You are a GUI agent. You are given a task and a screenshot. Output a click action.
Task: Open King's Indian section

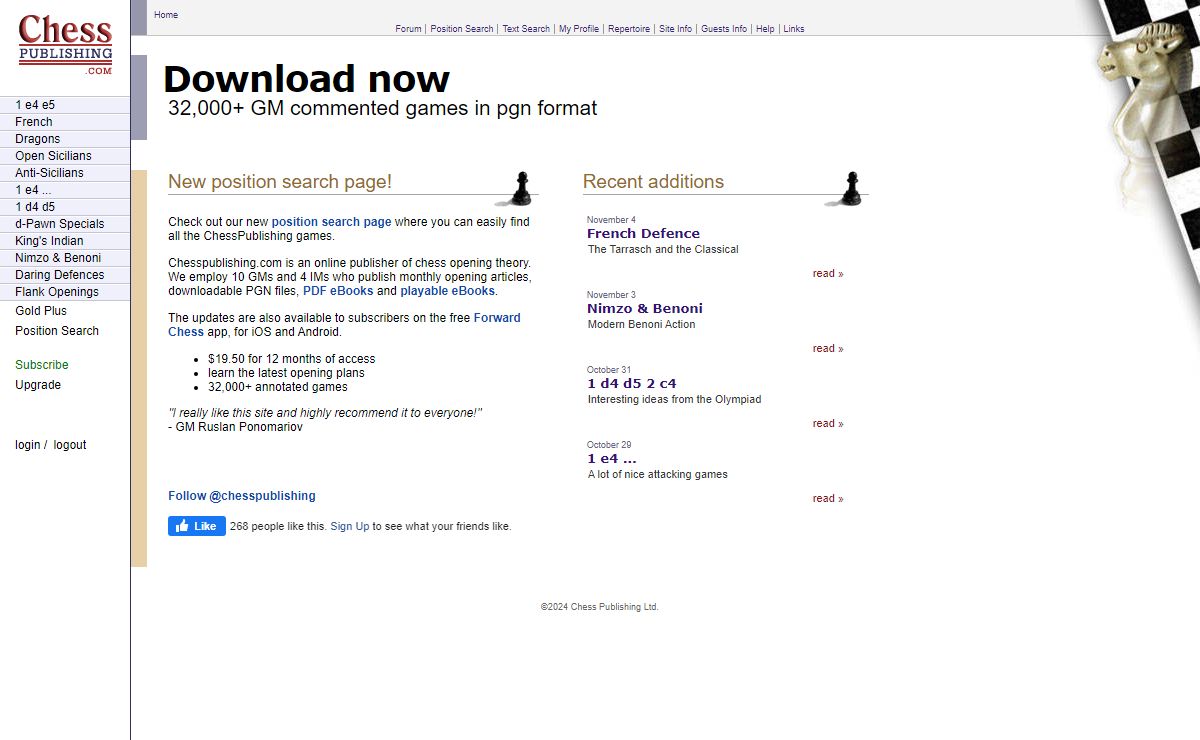(65, 241)
